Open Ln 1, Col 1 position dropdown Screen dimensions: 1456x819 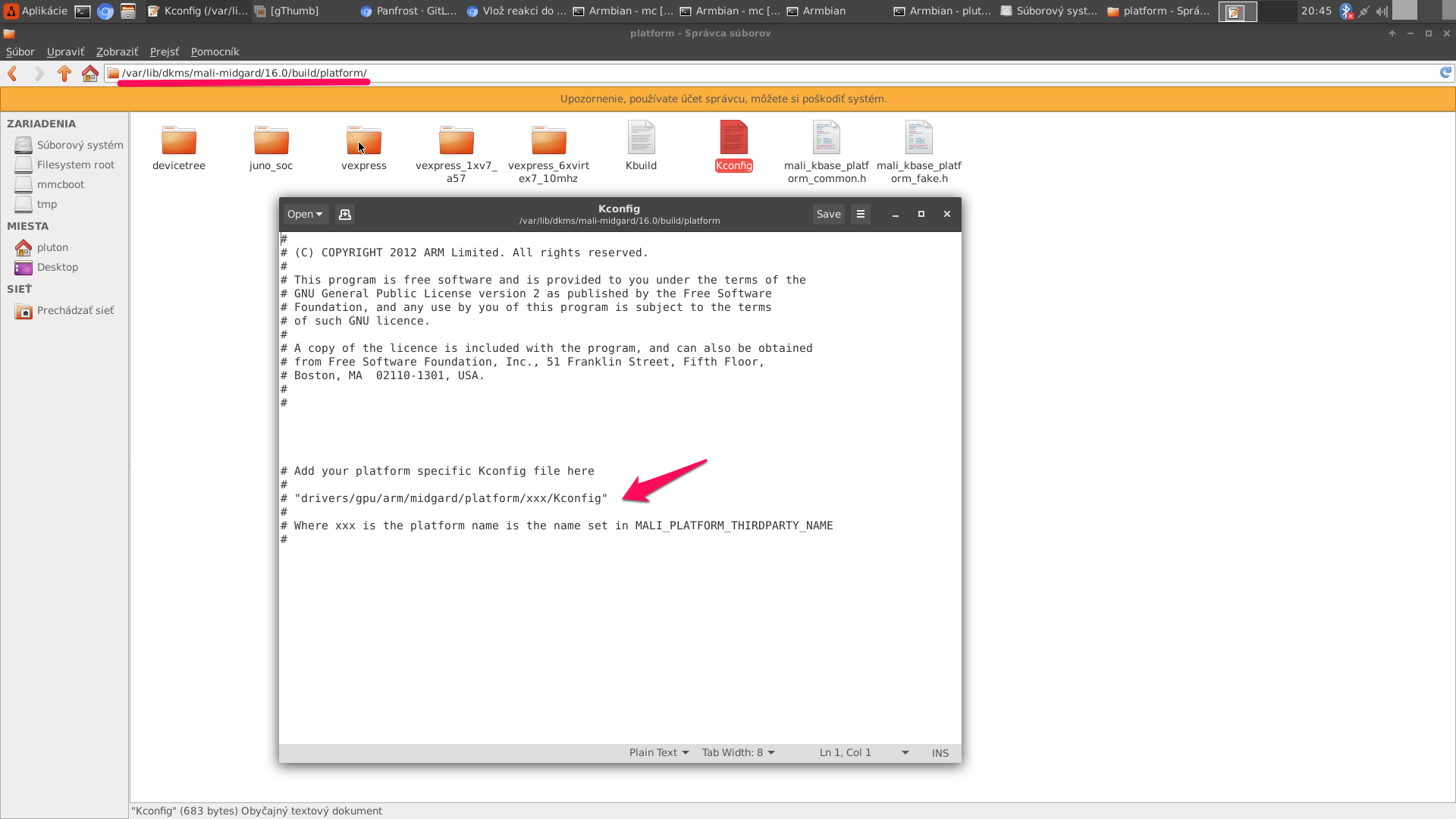tap(864, 752)
